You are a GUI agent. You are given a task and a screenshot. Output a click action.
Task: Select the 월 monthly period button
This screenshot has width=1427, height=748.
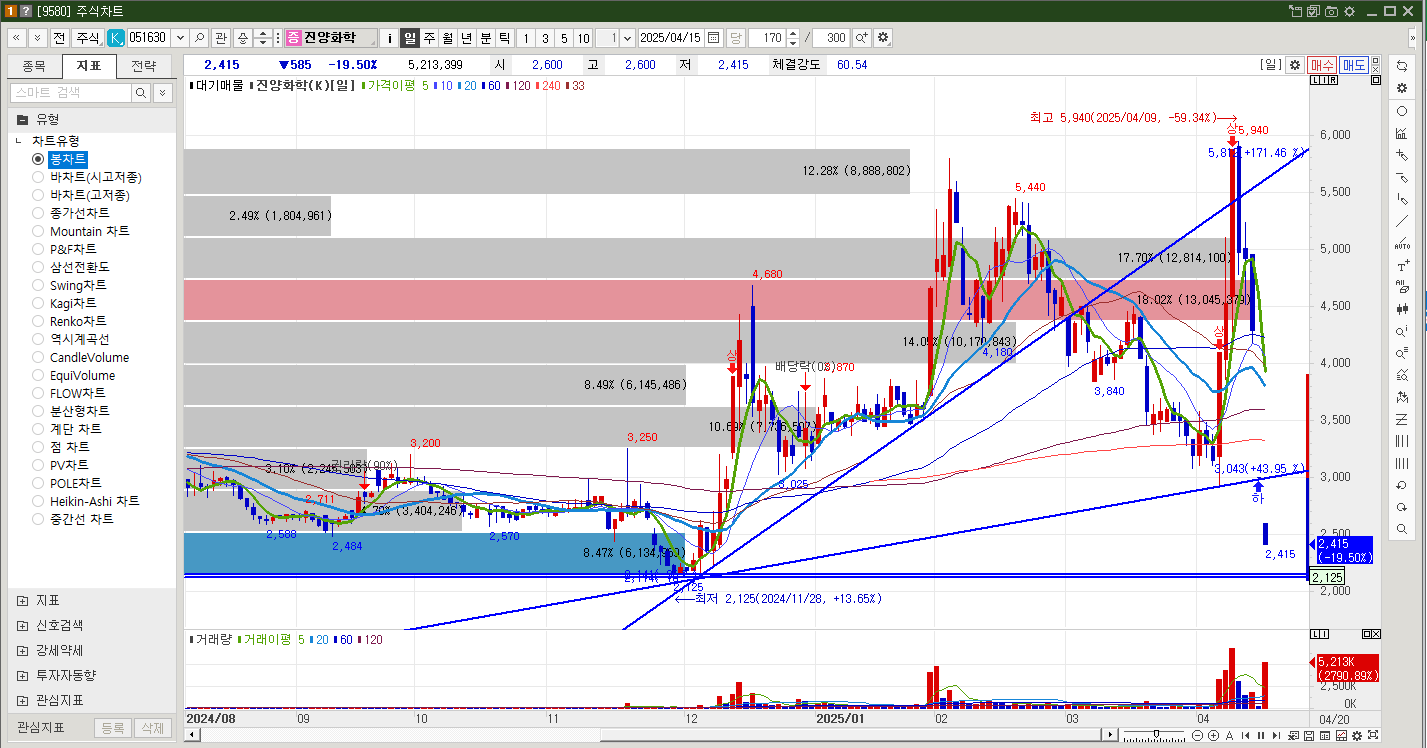[x=448, y=37]
